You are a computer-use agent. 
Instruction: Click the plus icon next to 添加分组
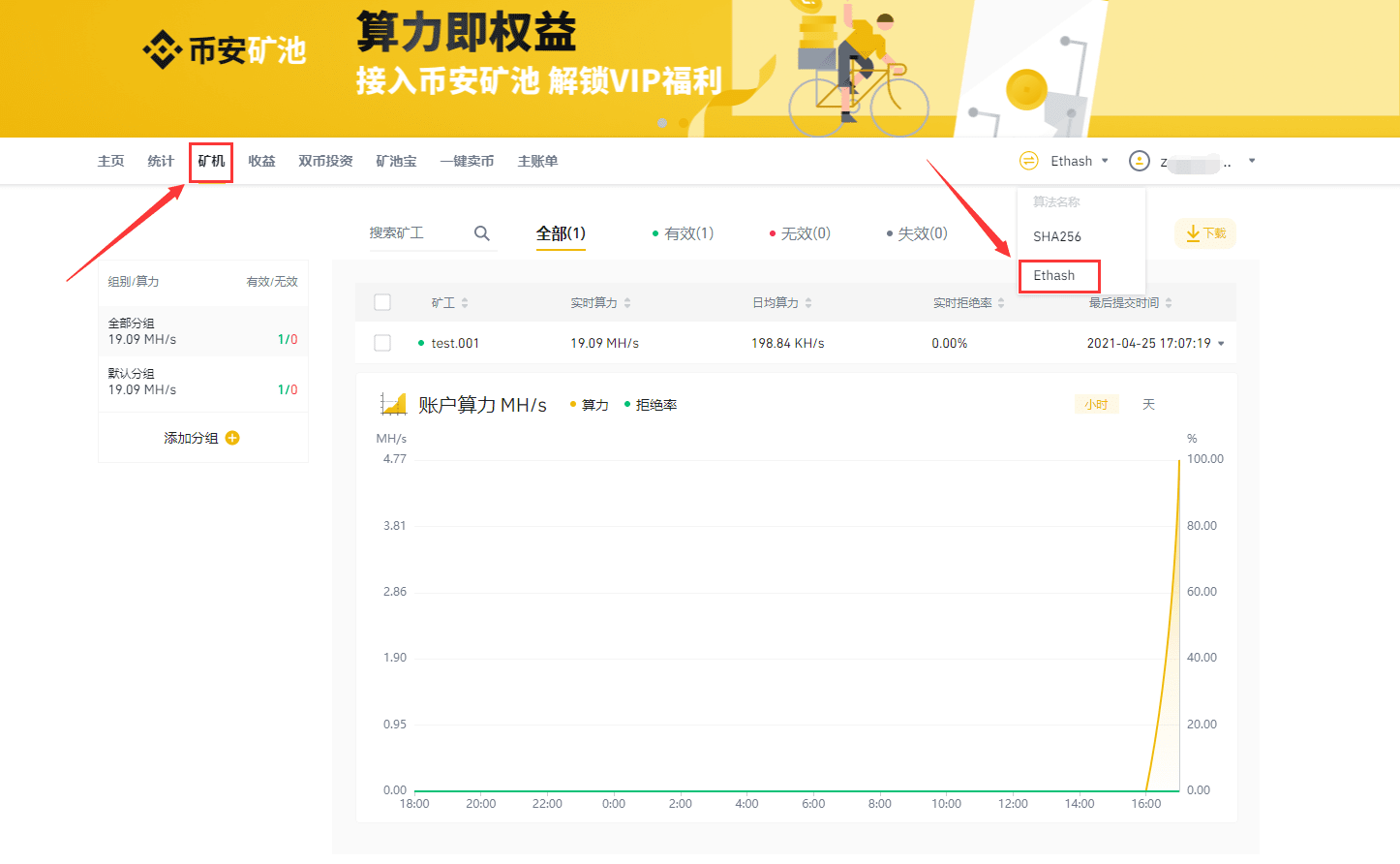(232, 438)
